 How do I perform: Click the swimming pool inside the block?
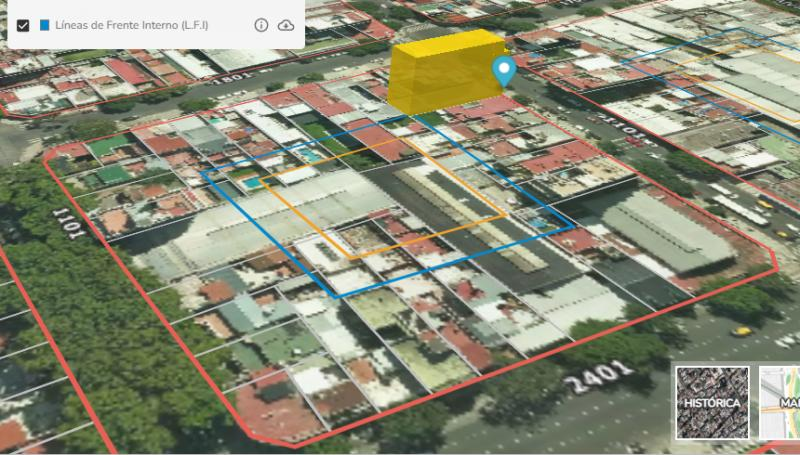(254, 183)
